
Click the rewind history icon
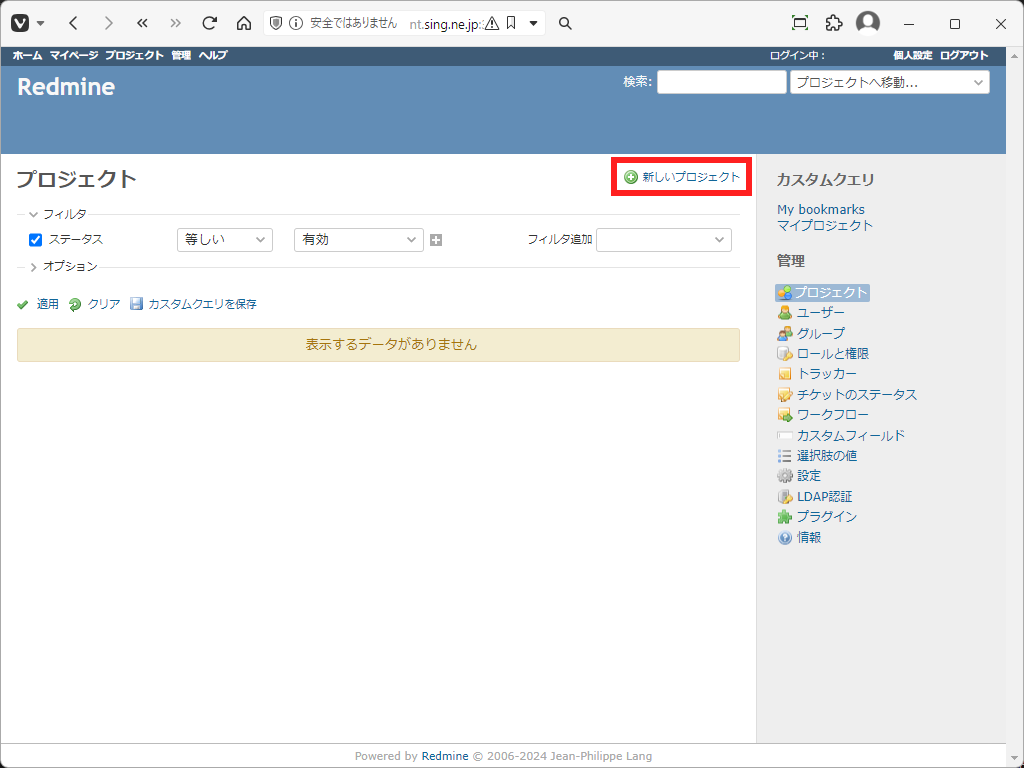pos(142,24)
